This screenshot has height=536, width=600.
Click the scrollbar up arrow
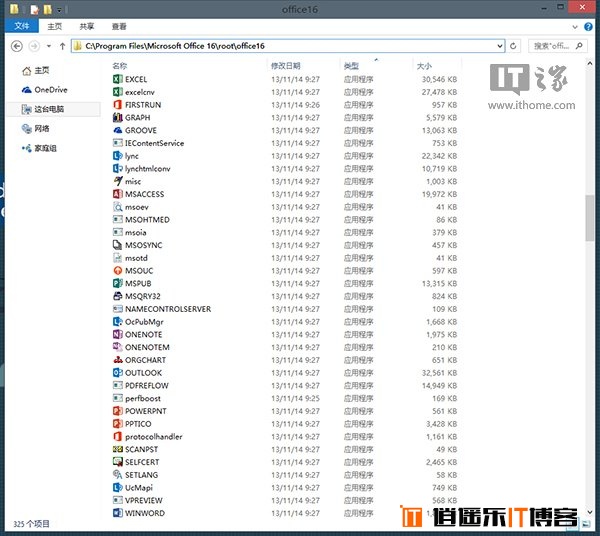coord(589,63)
